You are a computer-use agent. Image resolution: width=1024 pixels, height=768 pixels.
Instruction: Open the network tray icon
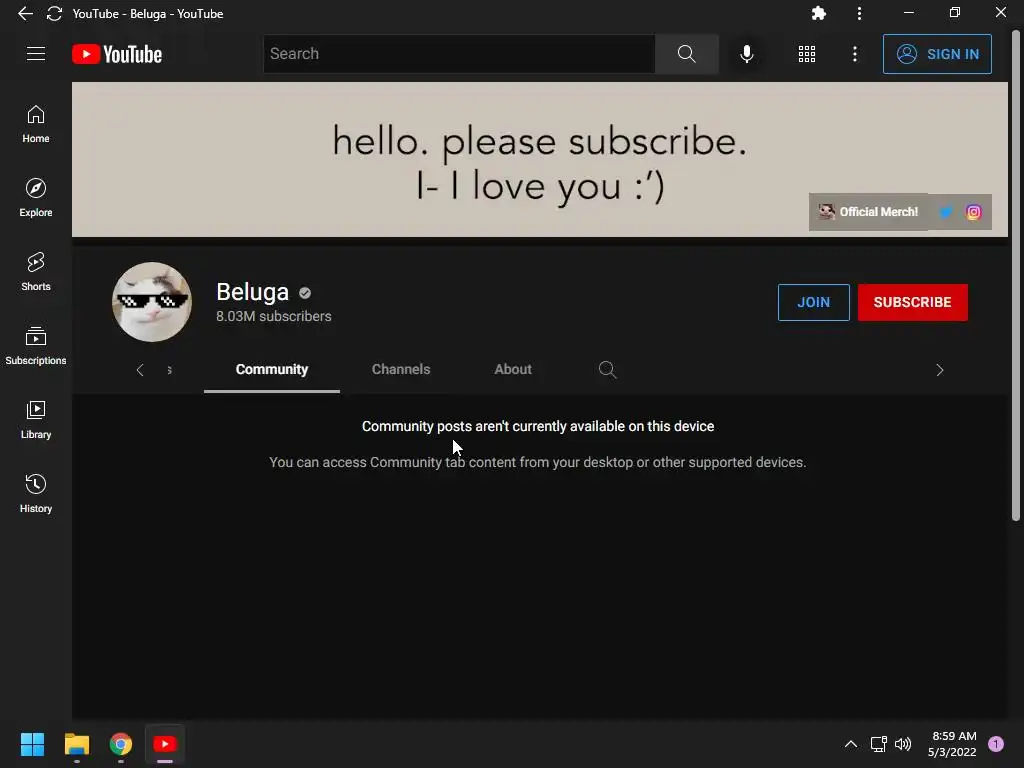tap(878, 744)
